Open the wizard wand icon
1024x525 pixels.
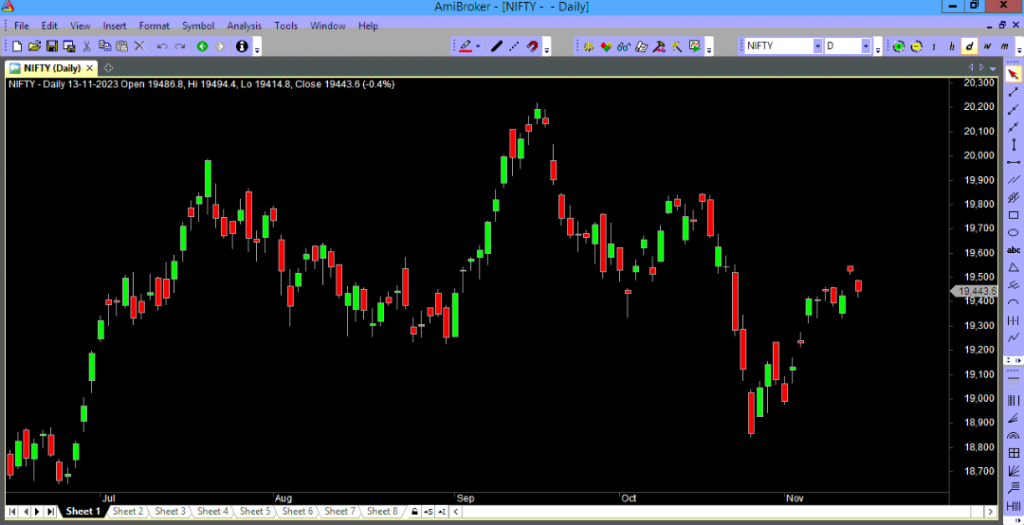[x=677, y=46]
